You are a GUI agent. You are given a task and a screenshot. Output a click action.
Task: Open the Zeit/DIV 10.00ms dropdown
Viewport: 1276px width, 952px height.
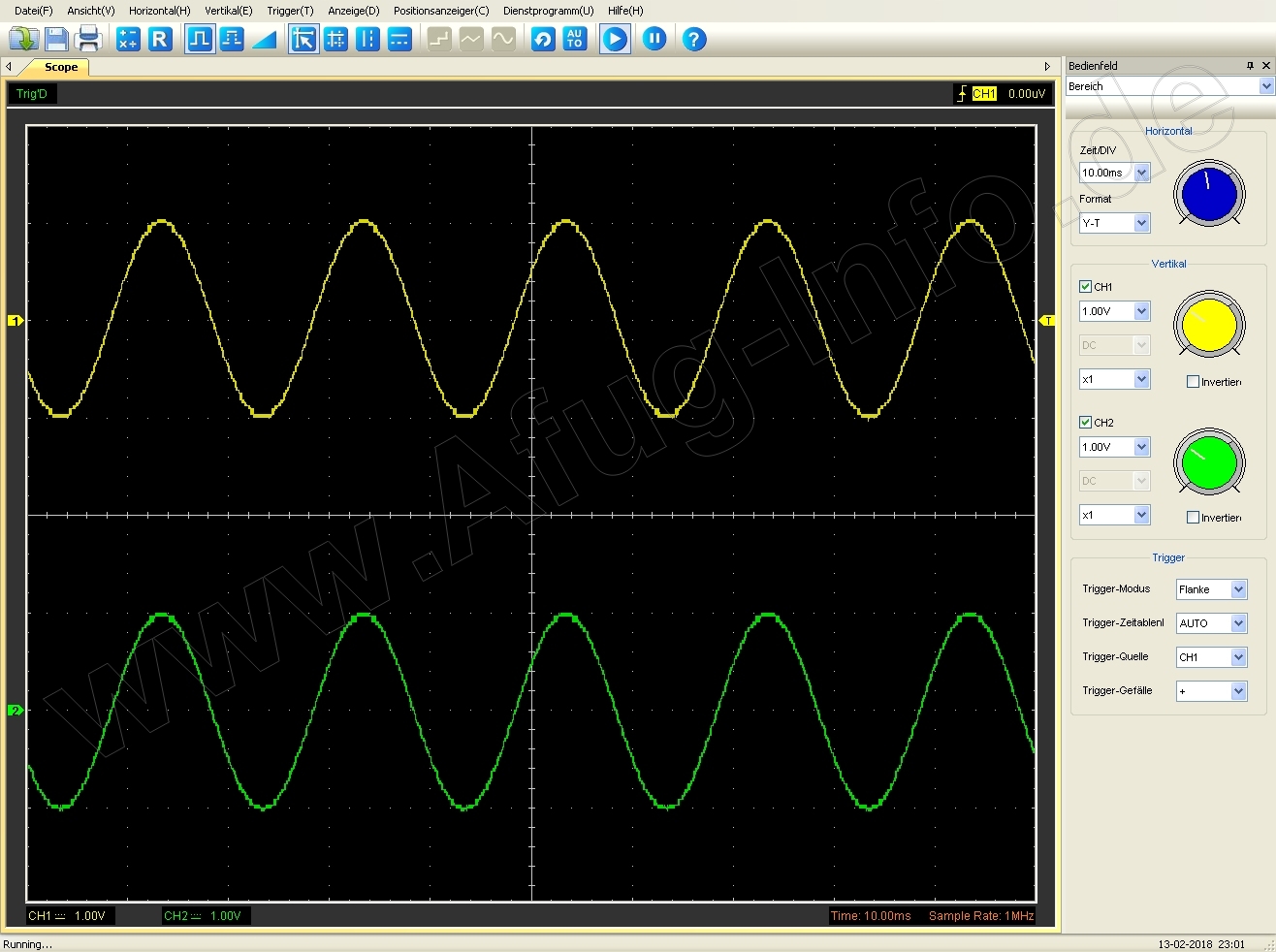1114,173
